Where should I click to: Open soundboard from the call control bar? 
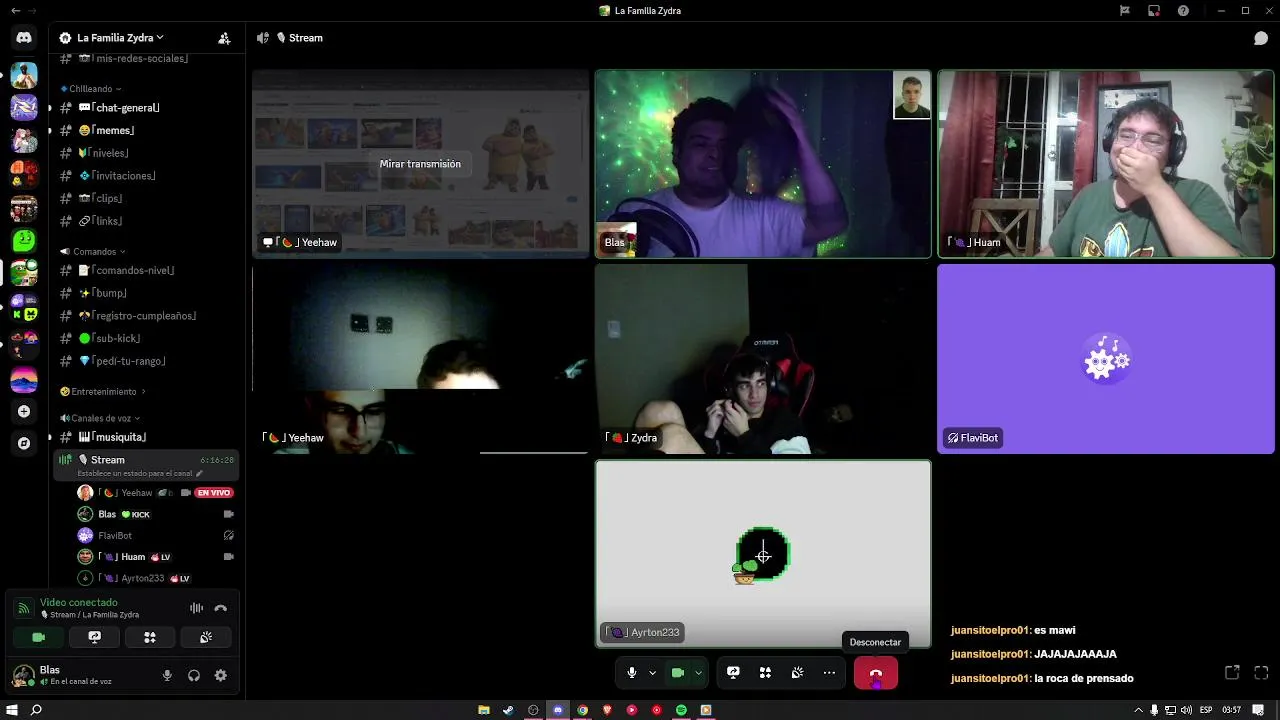coord(797,673)
